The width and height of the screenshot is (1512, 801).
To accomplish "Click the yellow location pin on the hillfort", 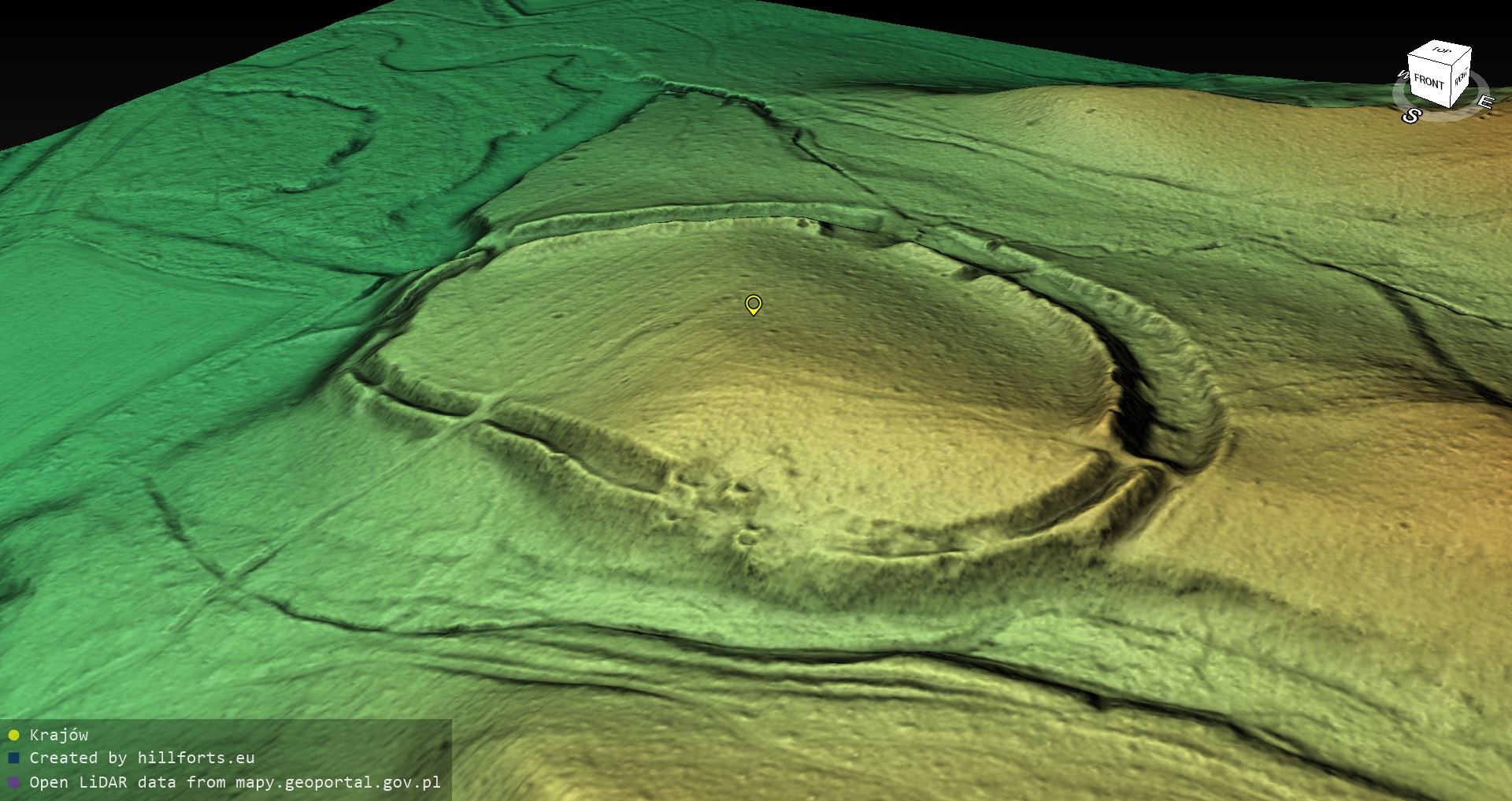I will [x=753, y=304].
